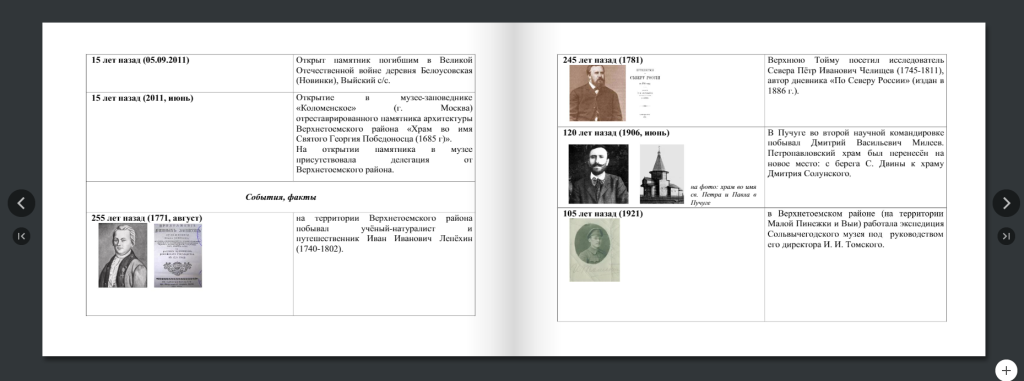Click the '245 лет назад (1781)' label

point(603,60)
